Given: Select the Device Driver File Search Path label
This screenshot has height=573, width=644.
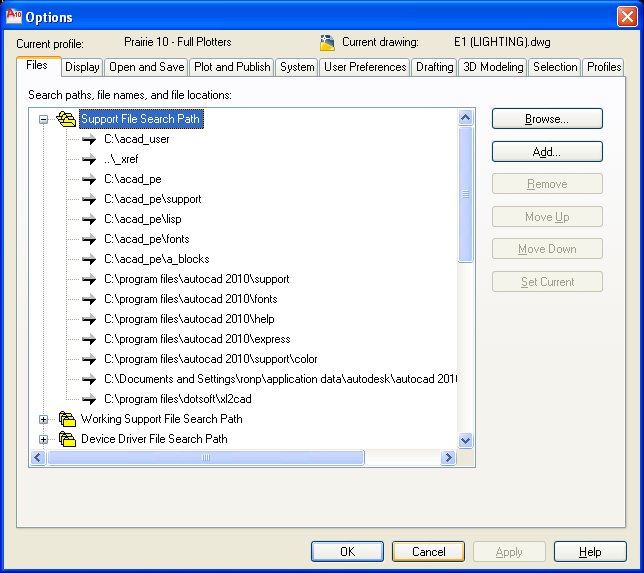Looking at the screenshot, I should pos(154,439).
